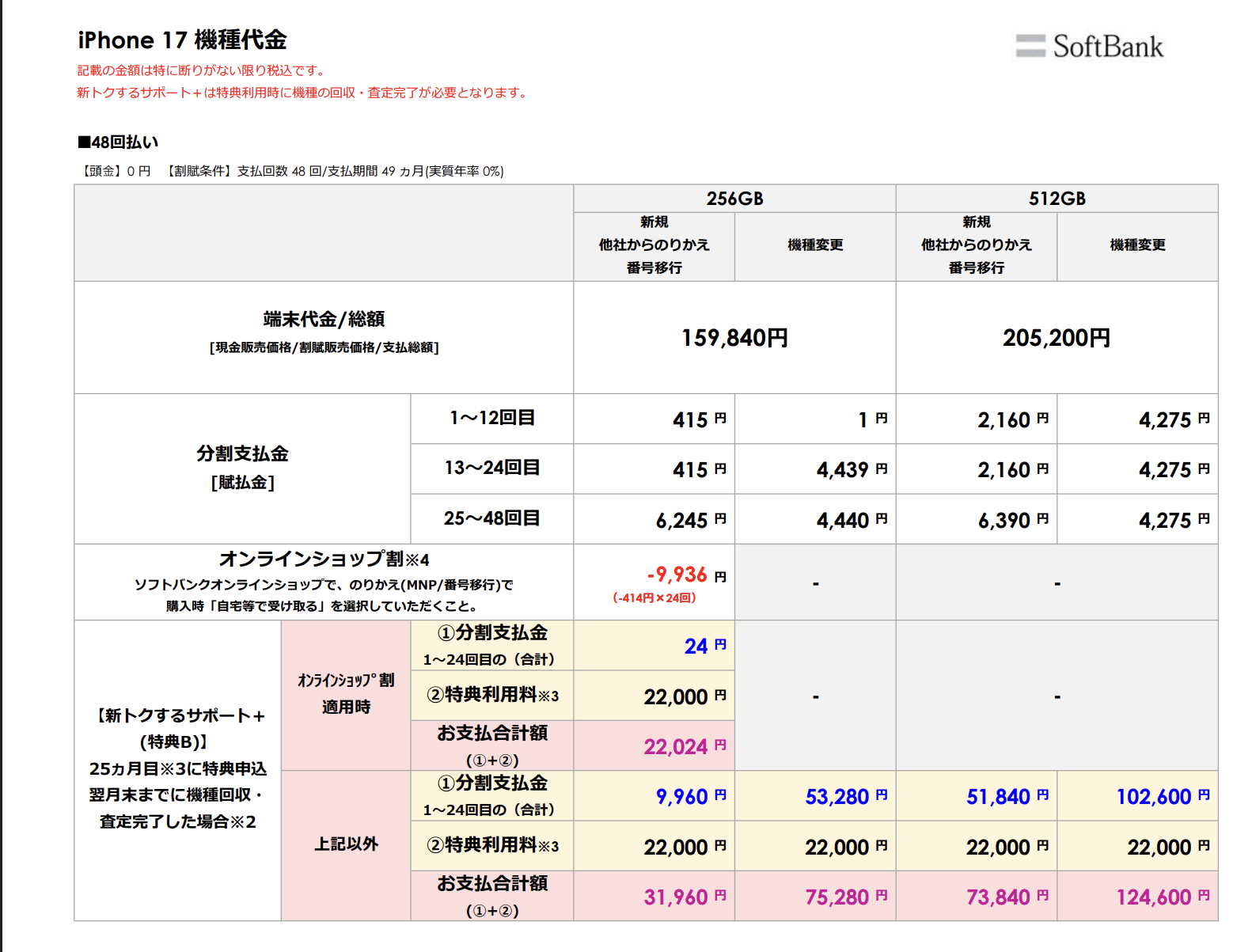Screen dimensions: 1252x952
Task: Select the iPhone 17 機種代金 heading
Action: [x=182, y=40]
